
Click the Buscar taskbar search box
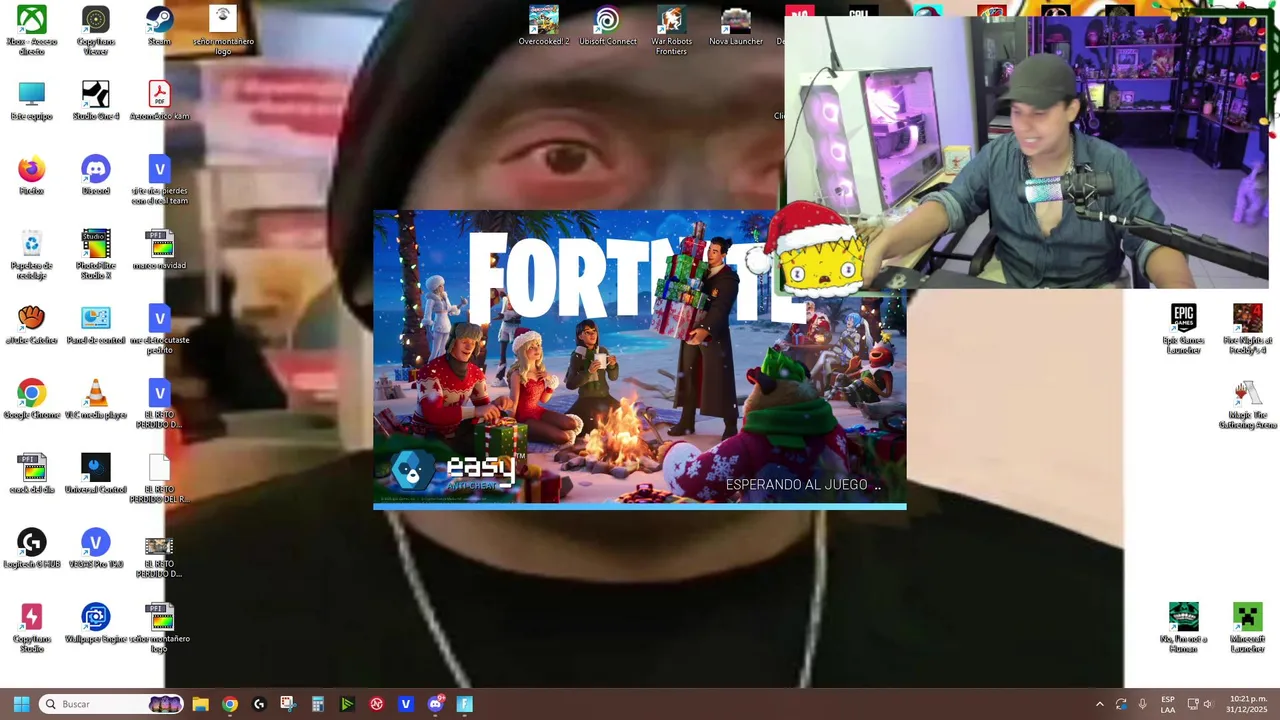[112, 704]
